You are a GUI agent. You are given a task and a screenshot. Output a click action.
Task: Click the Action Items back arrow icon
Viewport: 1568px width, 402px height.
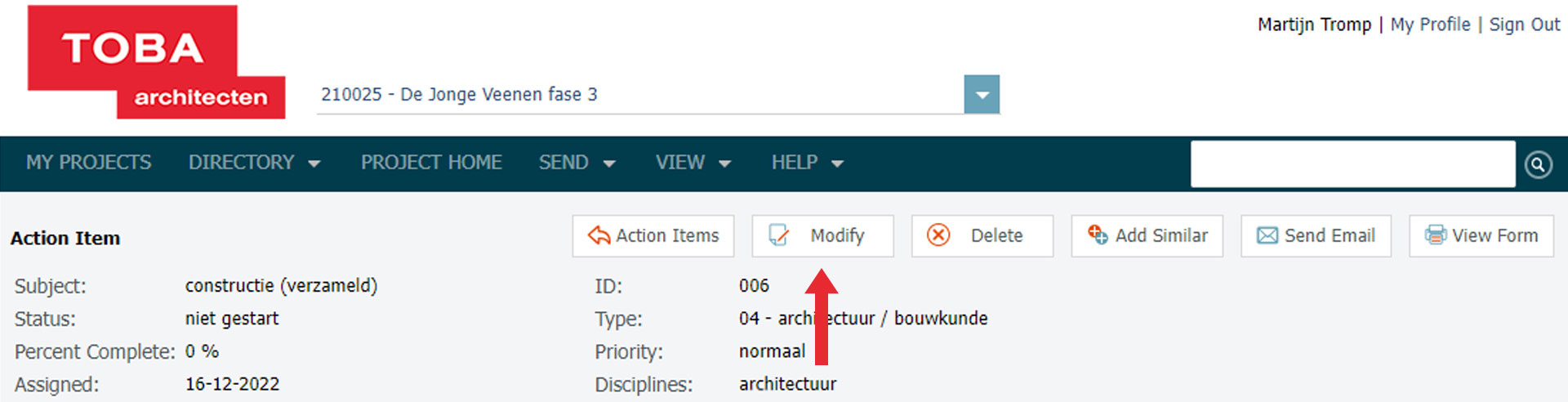[599, 236]
